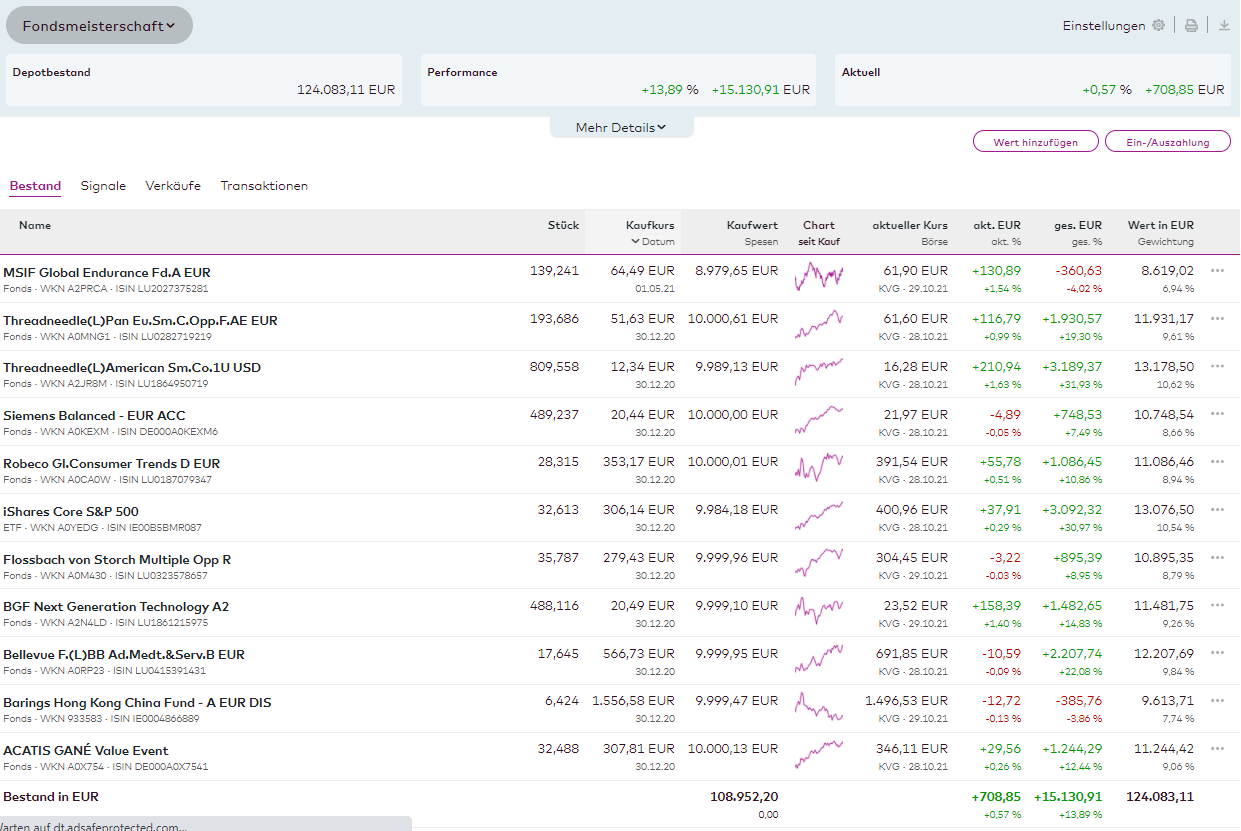Open three-dot menu for ACATIS GANÉ Value Event

pyautogui.click(x=1217, y=749)
